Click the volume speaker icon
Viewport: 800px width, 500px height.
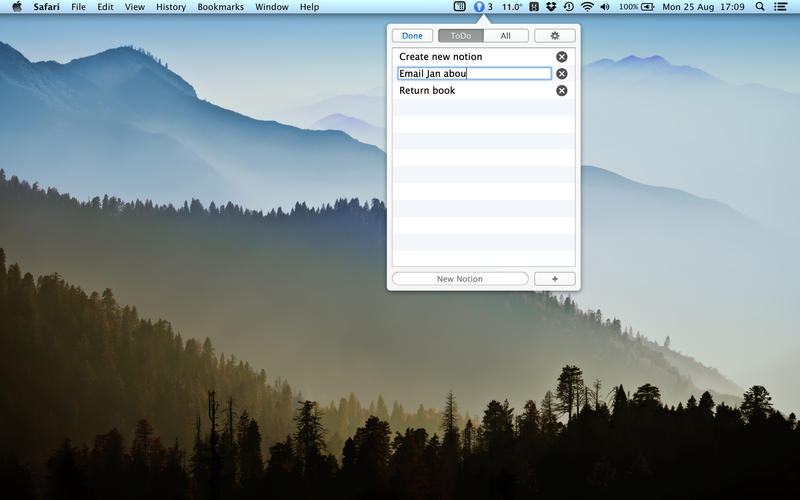pos(604,7)
